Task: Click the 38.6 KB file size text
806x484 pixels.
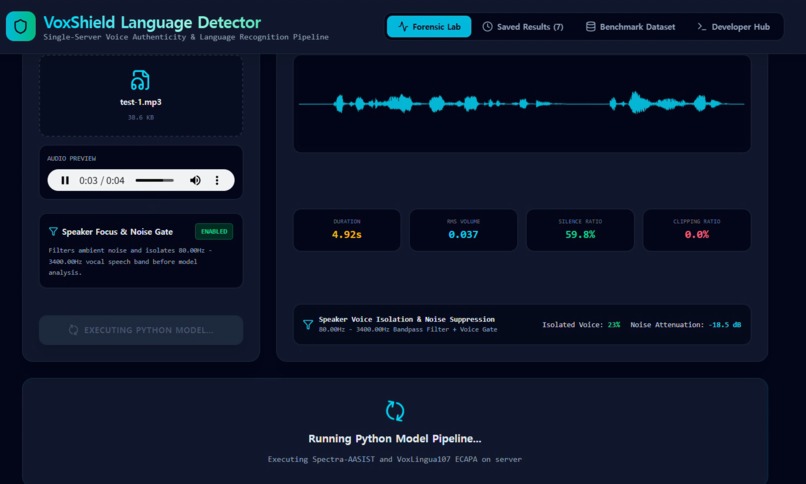Action: pos(141,118)
